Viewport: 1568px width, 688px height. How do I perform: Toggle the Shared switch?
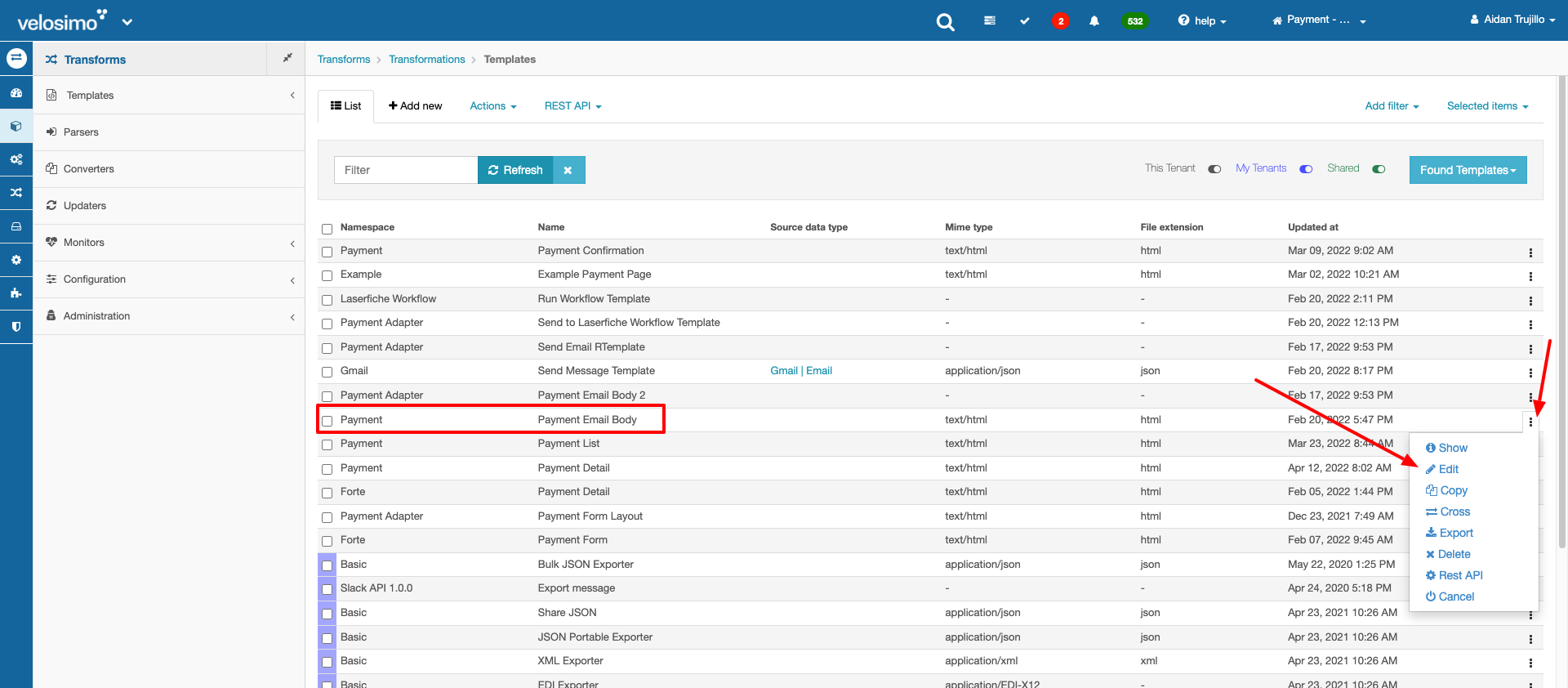point(1379,169)
